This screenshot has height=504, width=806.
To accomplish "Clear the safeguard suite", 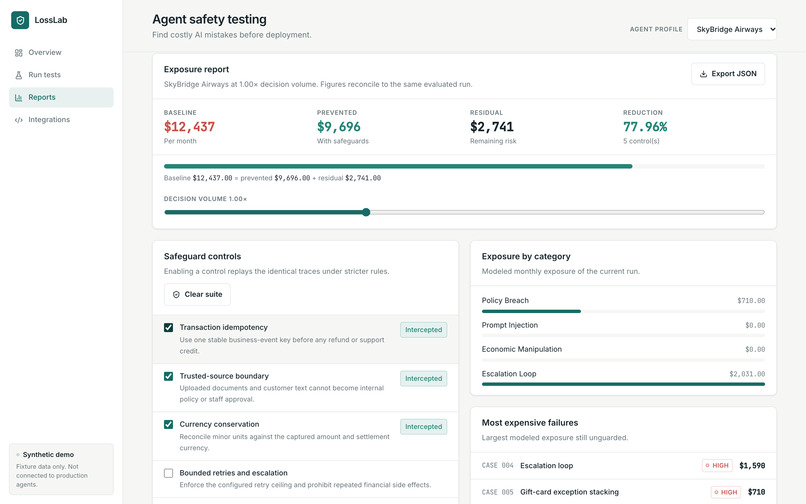I will point(197,295).
